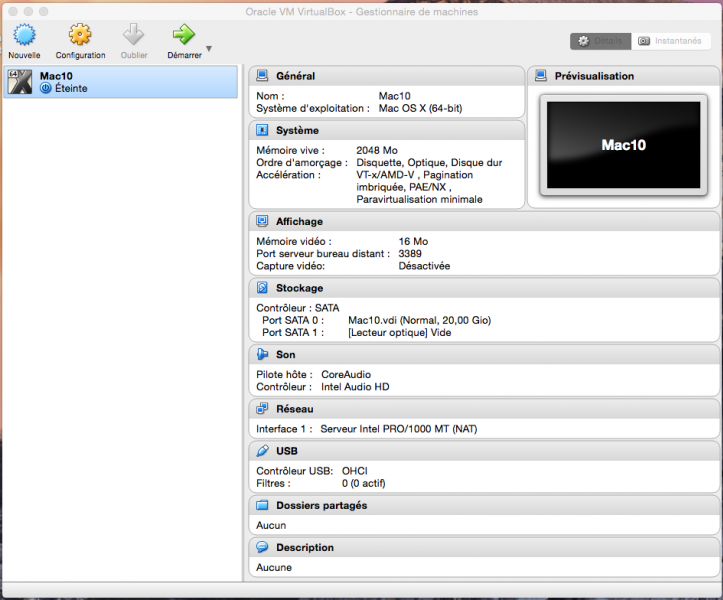
Task: Open the Stockage section header
Action: (x=484, y=288)
